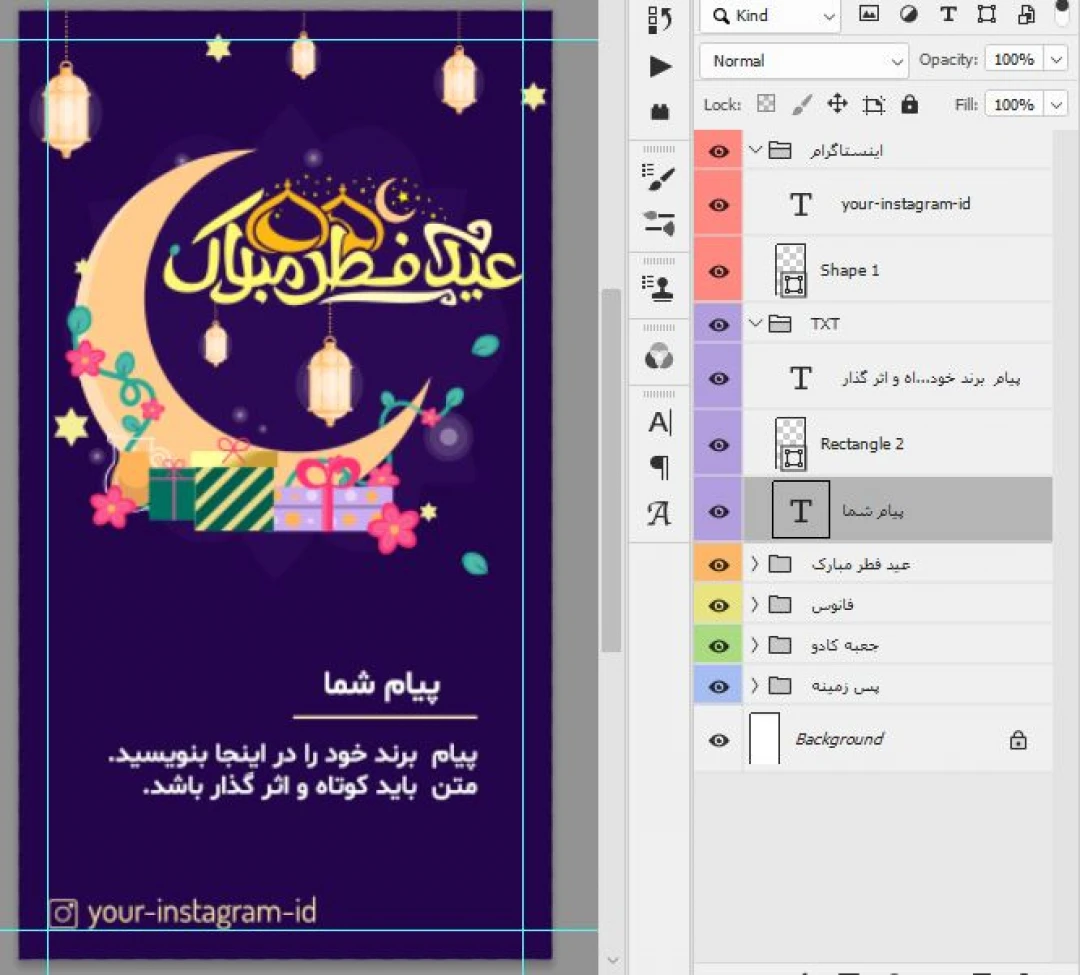Toggle visibility of the Background layer
1080x975 pixels.
[x=718, y=740]
